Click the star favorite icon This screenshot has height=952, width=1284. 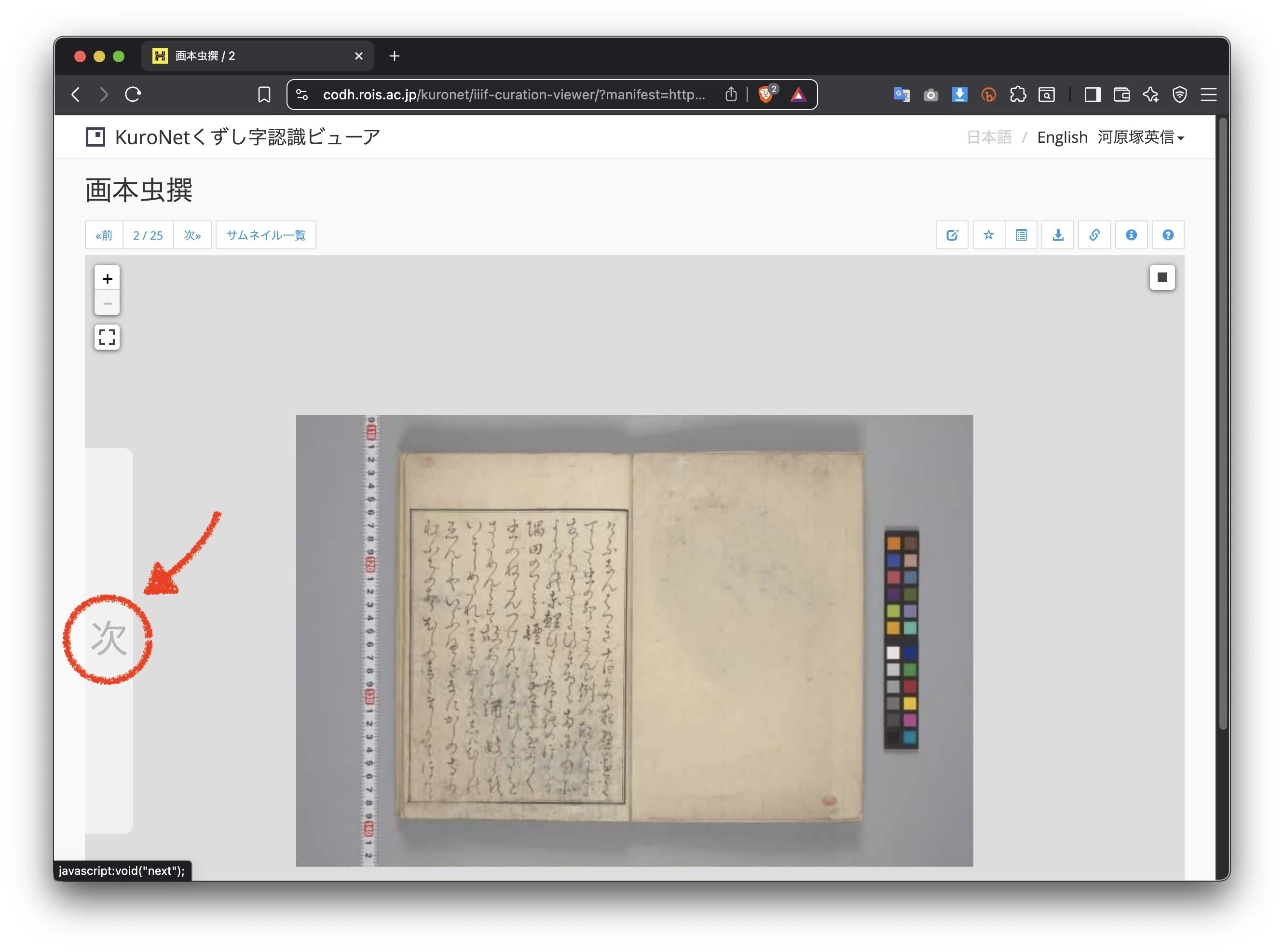pos(988,235)
